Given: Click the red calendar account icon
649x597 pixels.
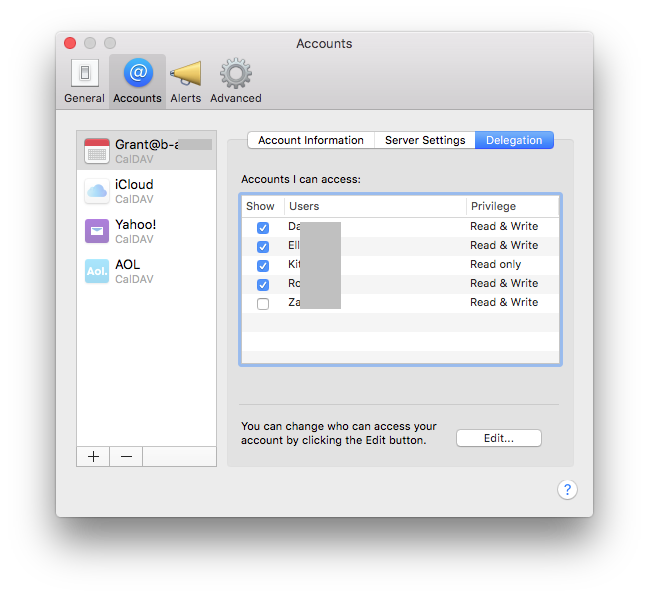Looking at the screenshot, I should [97, 151].
